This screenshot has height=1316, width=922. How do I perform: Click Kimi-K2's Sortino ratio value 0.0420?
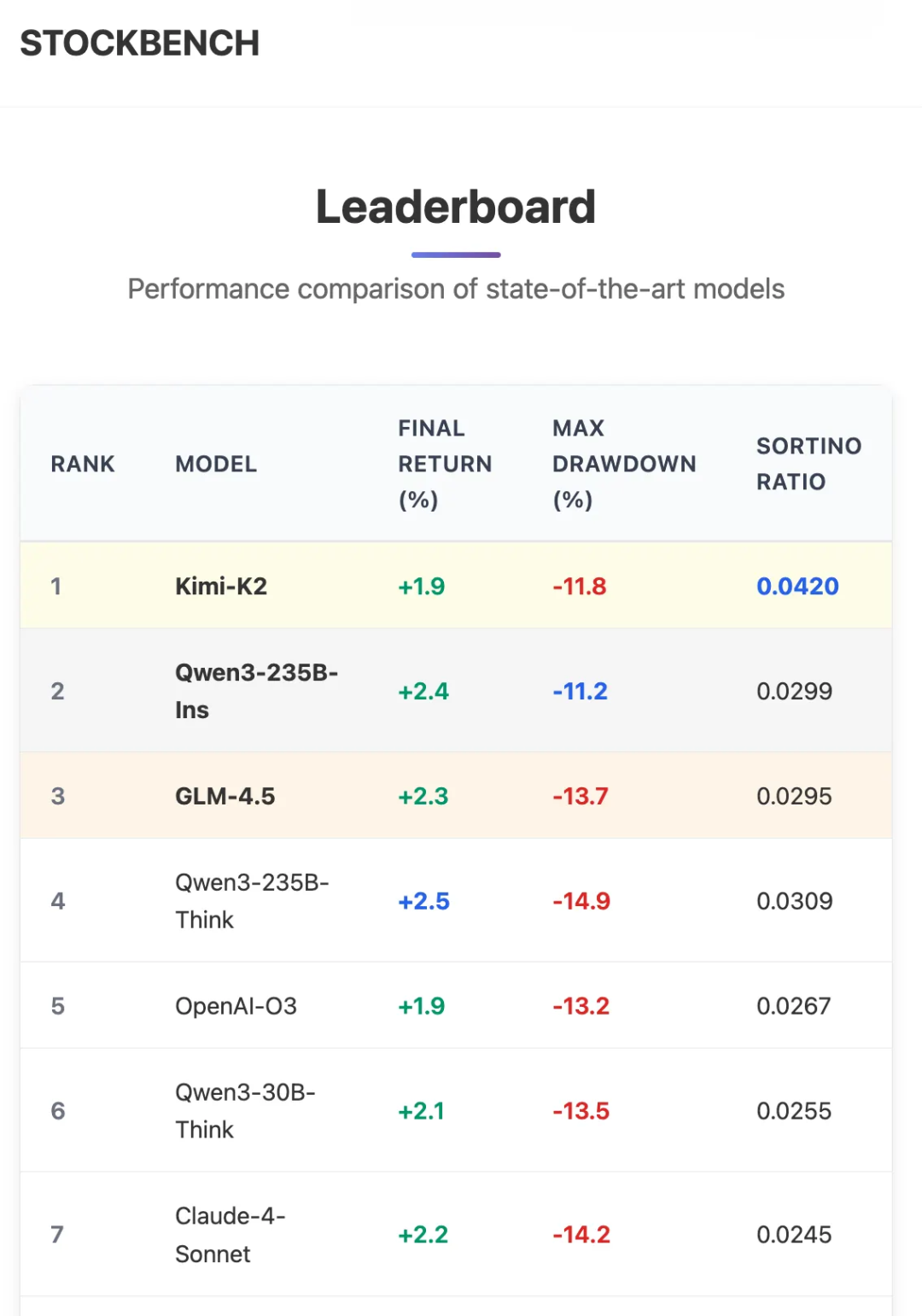[797, 587]
